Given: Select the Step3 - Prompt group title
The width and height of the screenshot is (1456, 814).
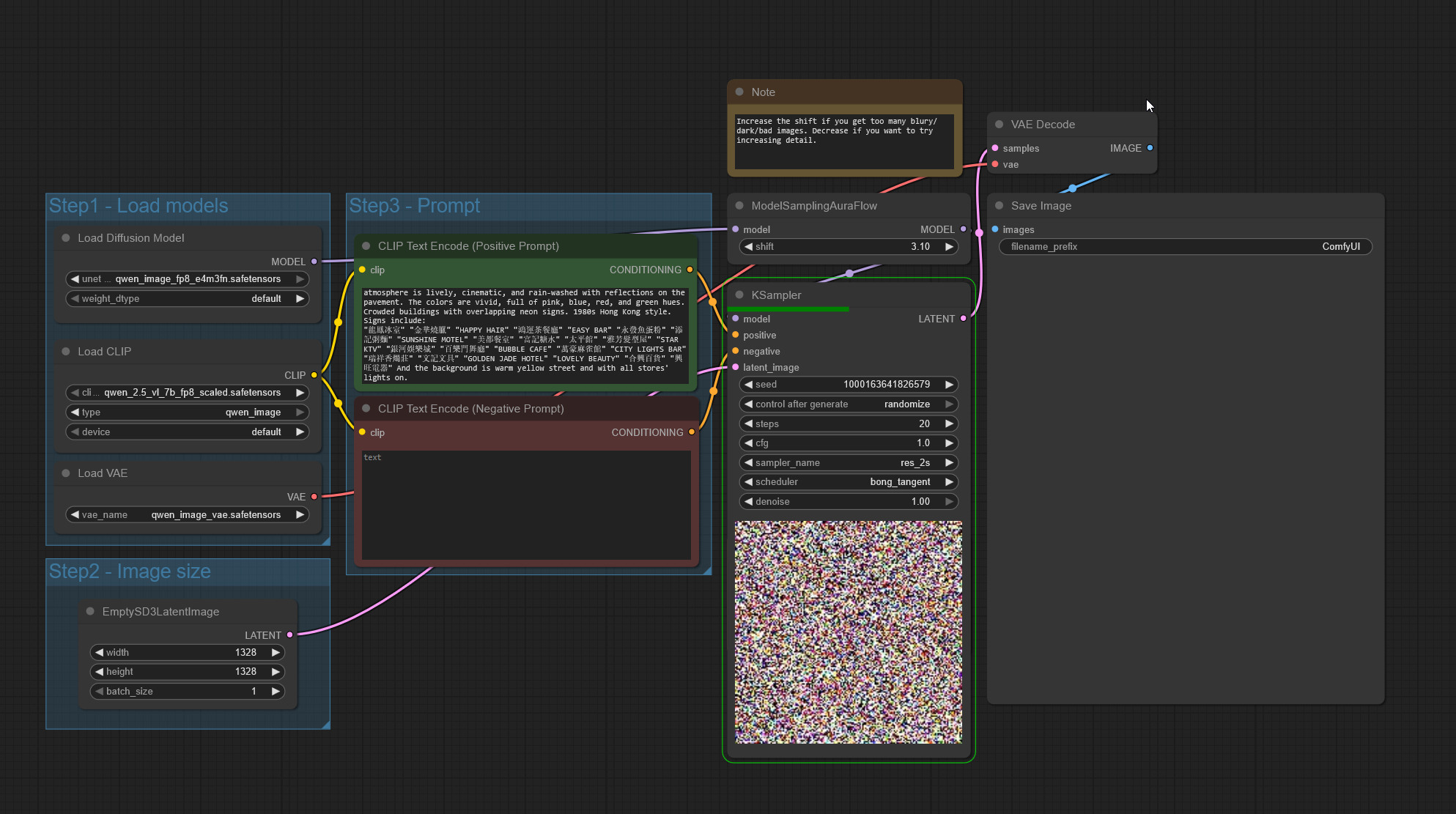Looking at the screenshot, I should pos(415,206).
